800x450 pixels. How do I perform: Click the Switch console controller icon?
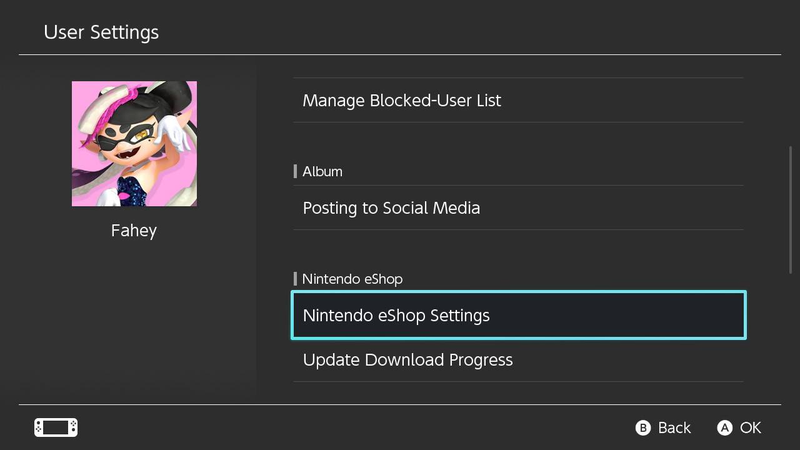[x=56, y=428]
